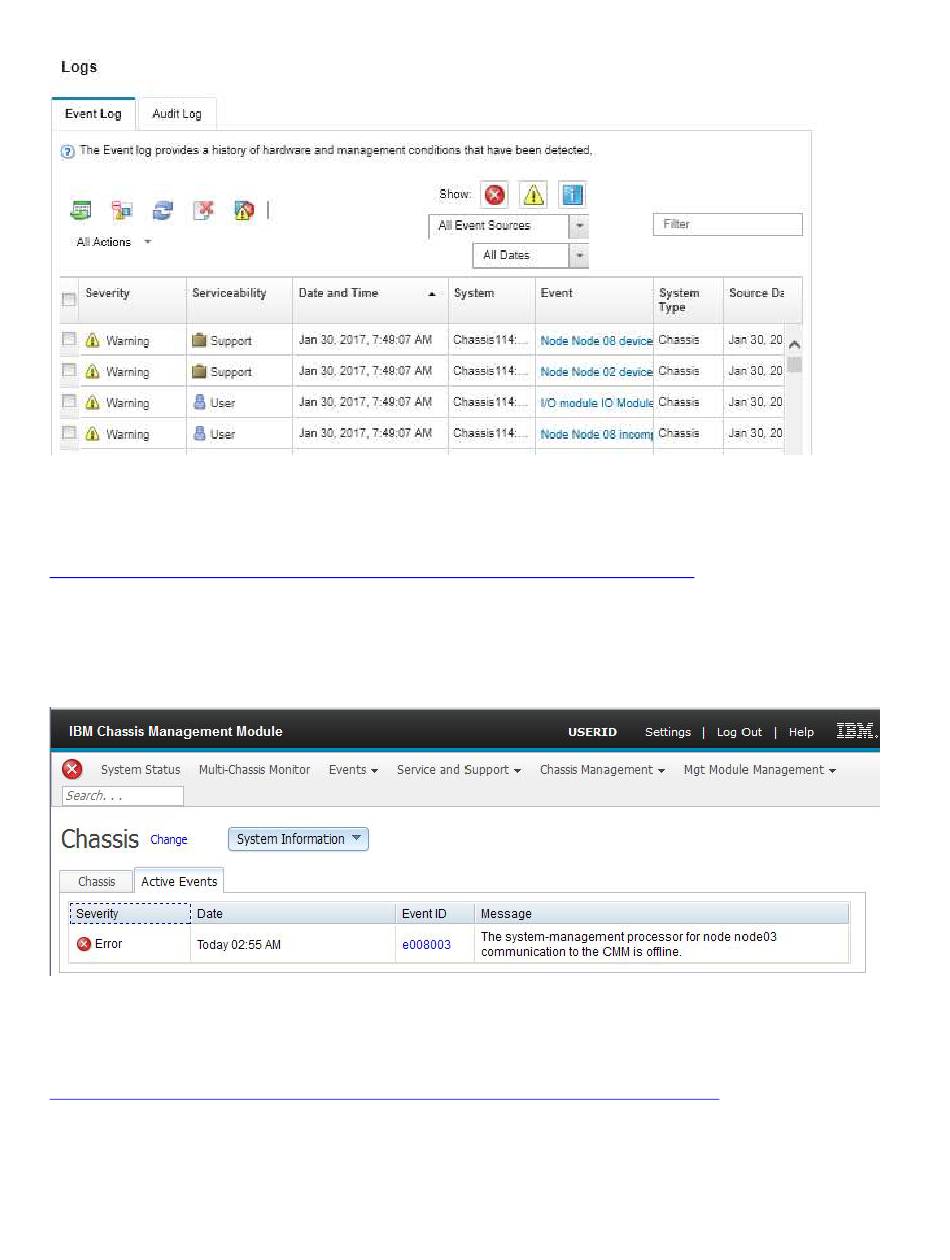Click the shield warning icon in Logs toolbar
This screenshot has height=1260, width=950.
click(x=244, y=210)
